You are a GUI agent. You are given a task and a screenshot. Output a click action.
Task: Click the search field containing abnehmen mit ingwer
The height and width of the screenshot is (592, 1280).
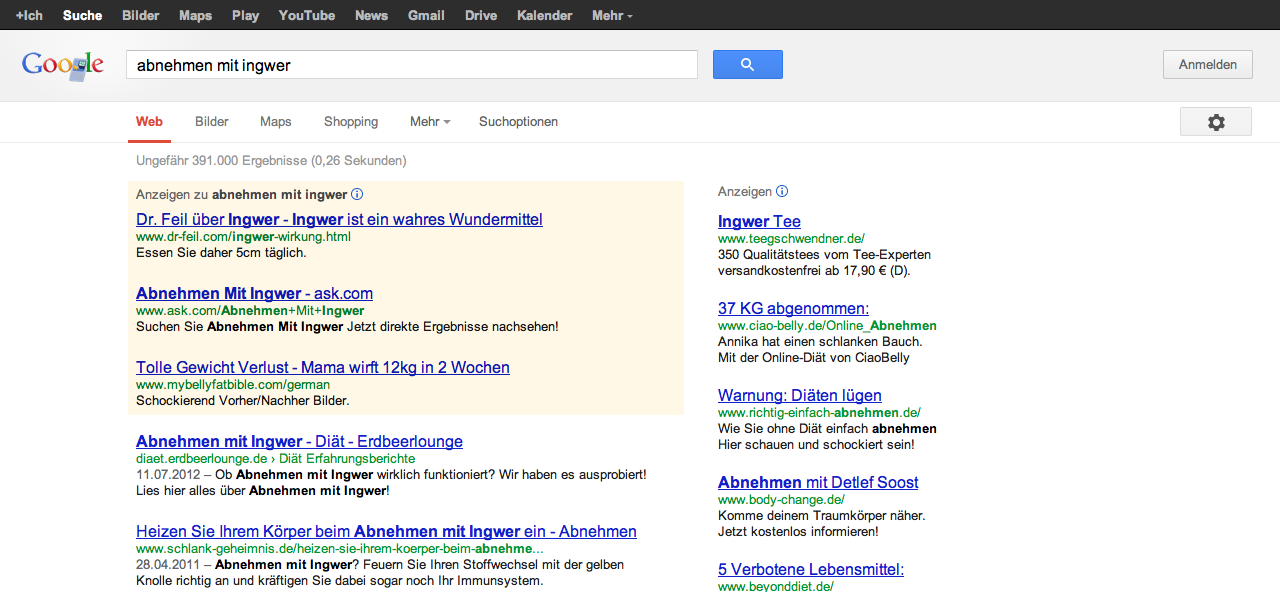click(411, 65)
